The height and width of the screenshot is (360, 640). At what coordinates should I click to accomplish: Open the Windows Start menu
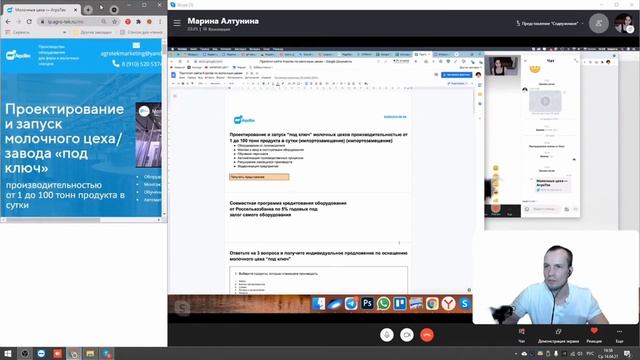(x=8, y=353)
